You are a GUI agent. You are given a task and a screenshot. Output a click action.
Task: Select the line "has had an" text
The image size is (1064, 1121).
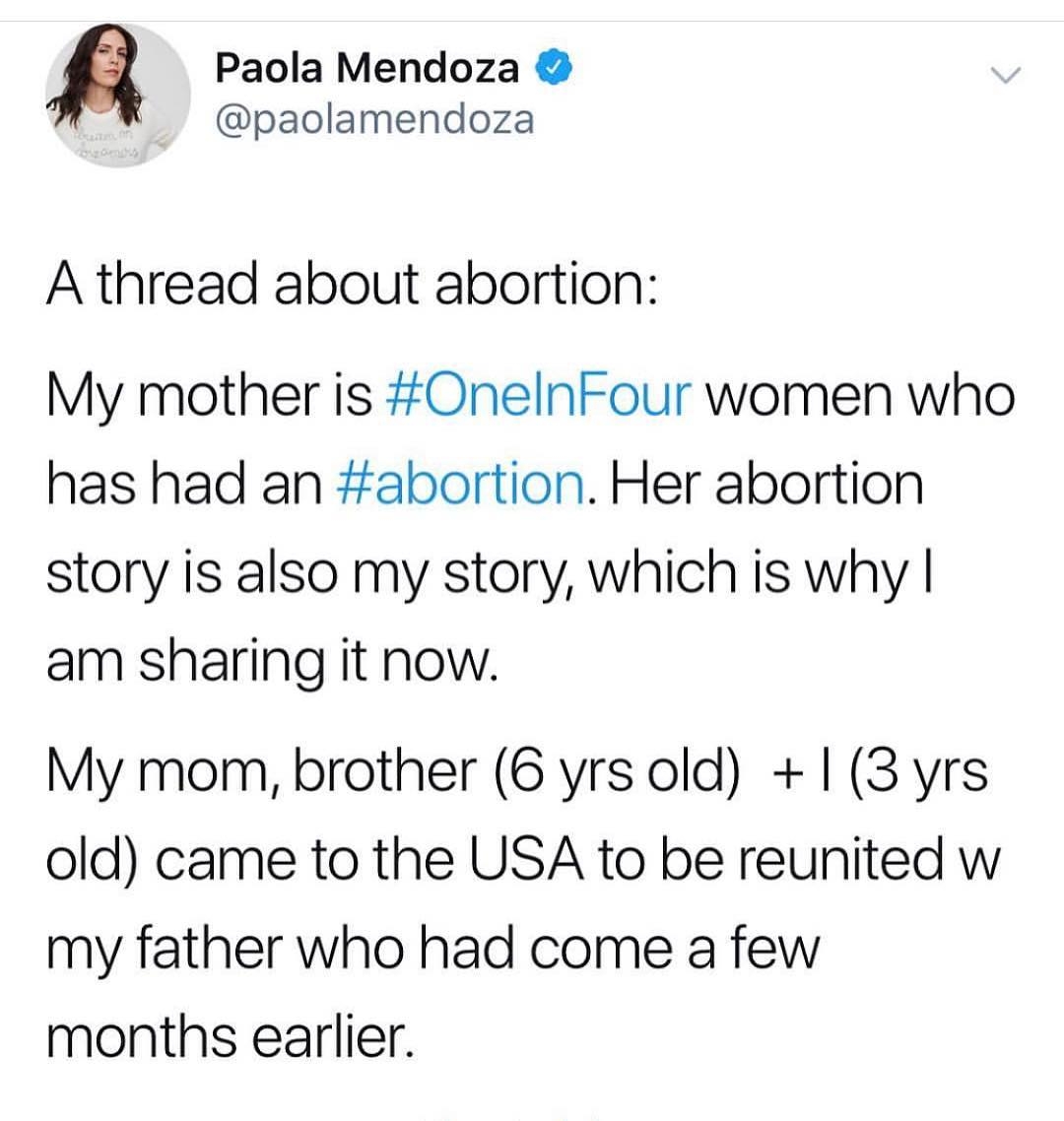(x=184, y=484)
